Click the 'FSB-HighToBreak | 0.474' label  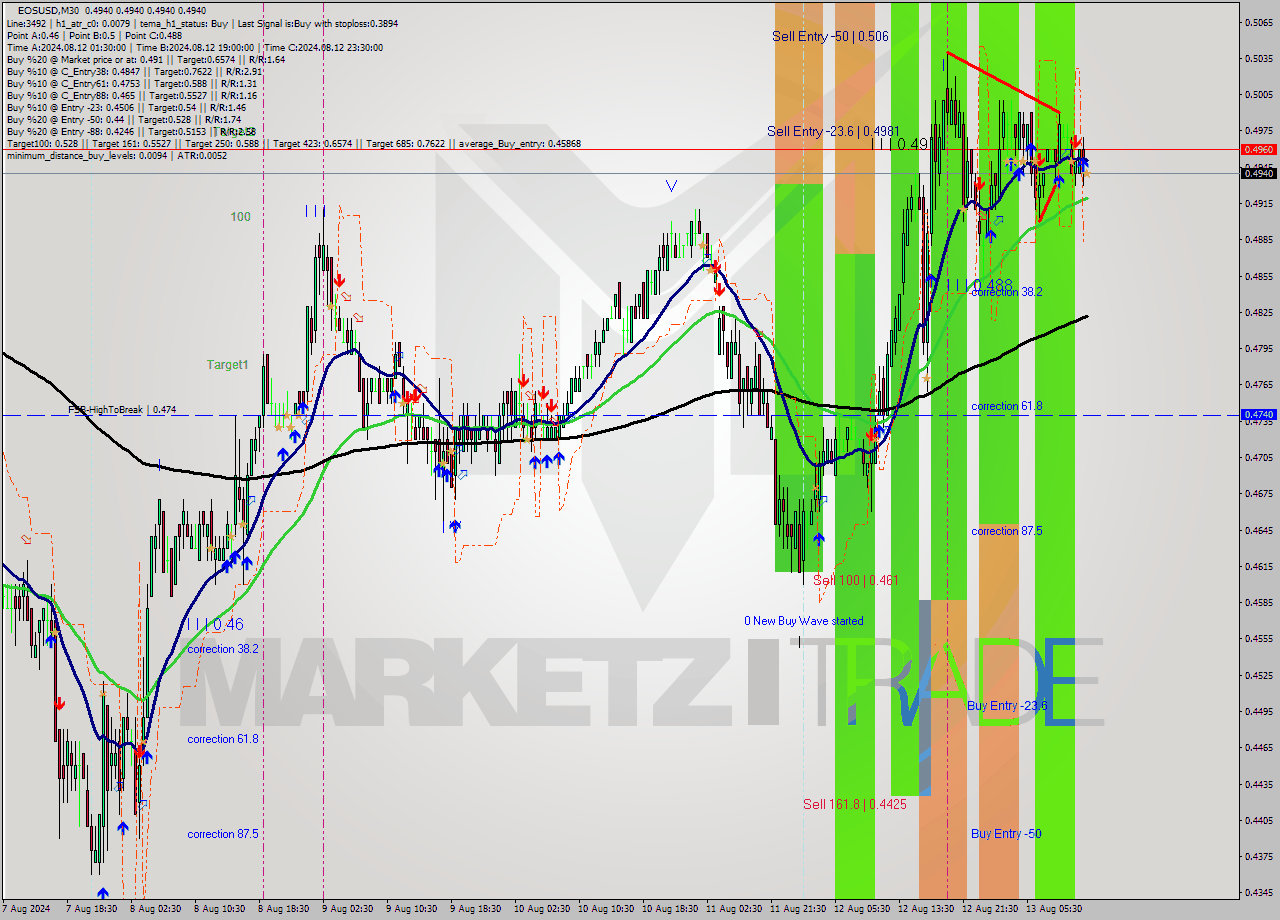pyautogui.click(x=122, y=410)
